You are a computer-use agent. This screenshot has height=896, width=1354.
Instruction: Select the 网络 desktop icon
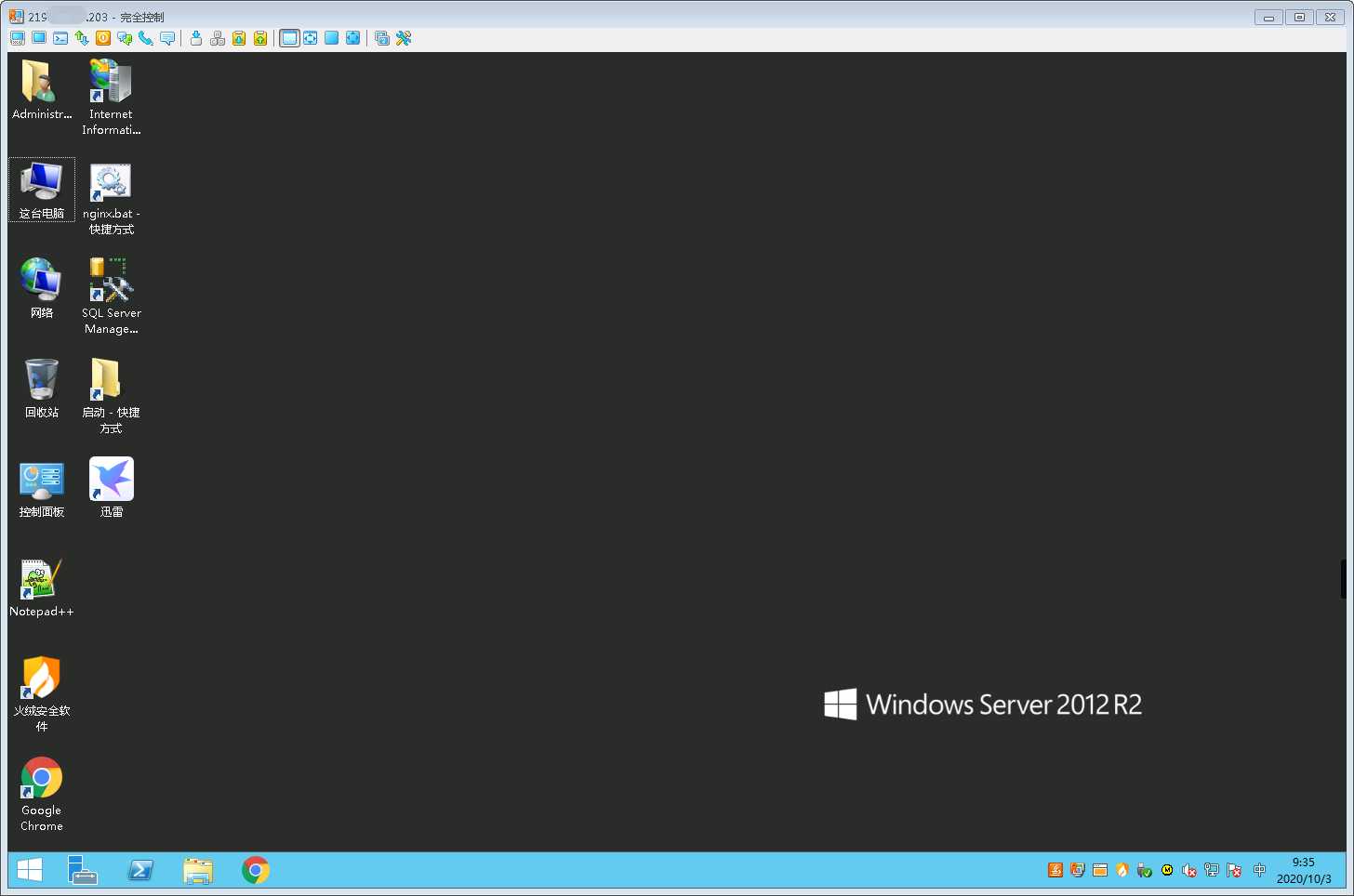pos(42,289)
